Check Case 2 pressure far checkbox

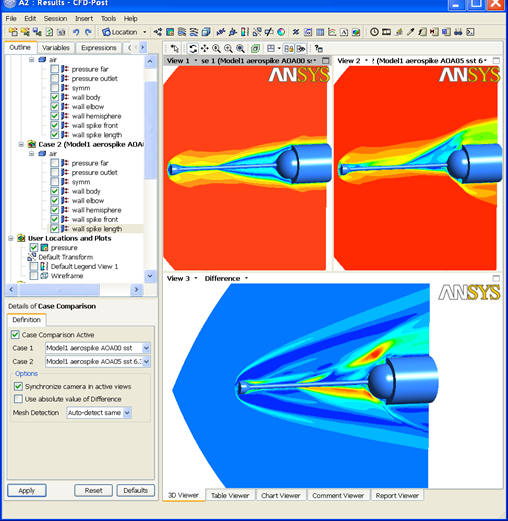(55, 163)
